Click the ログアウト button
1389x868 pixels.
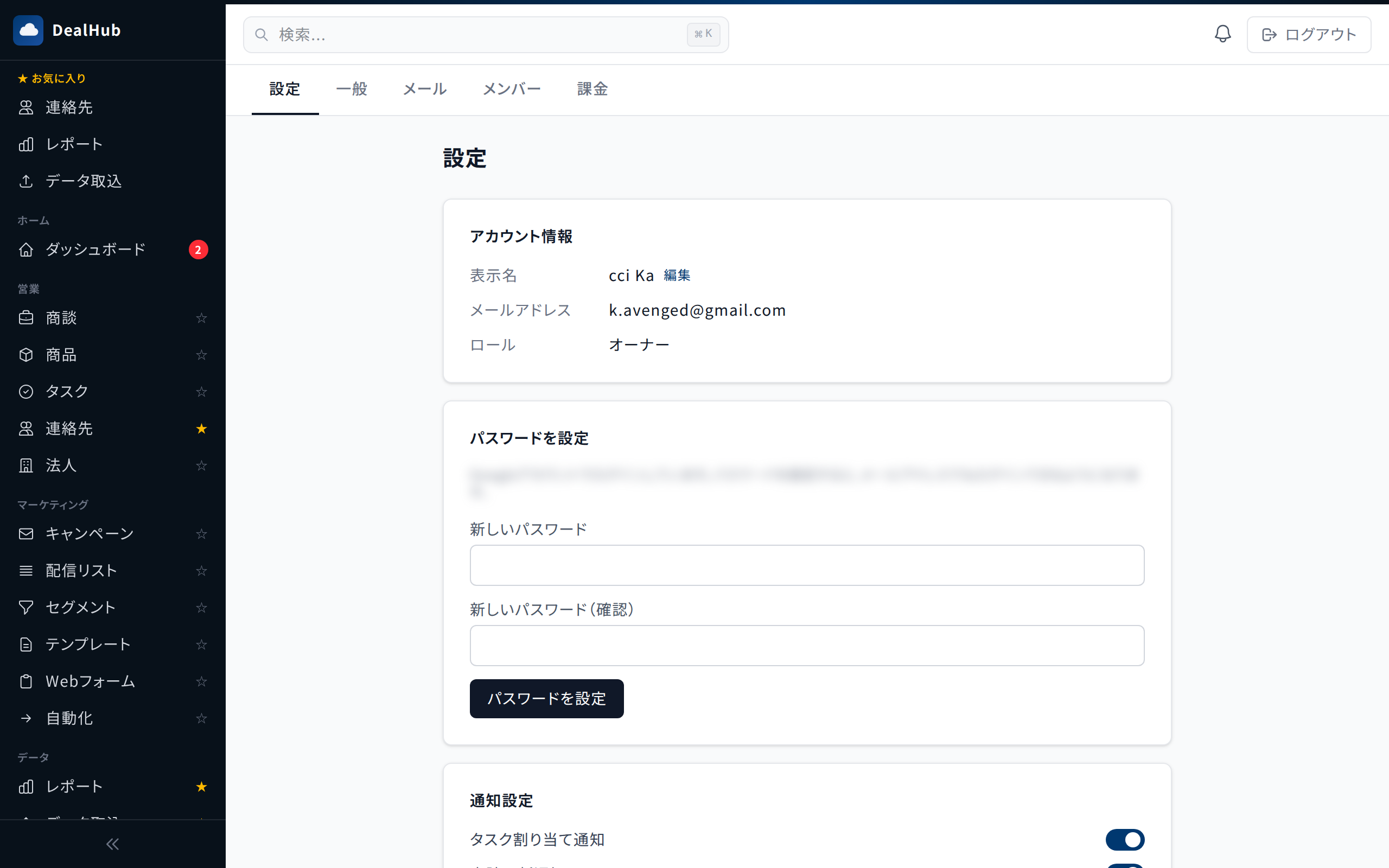tap(1309, 34)
